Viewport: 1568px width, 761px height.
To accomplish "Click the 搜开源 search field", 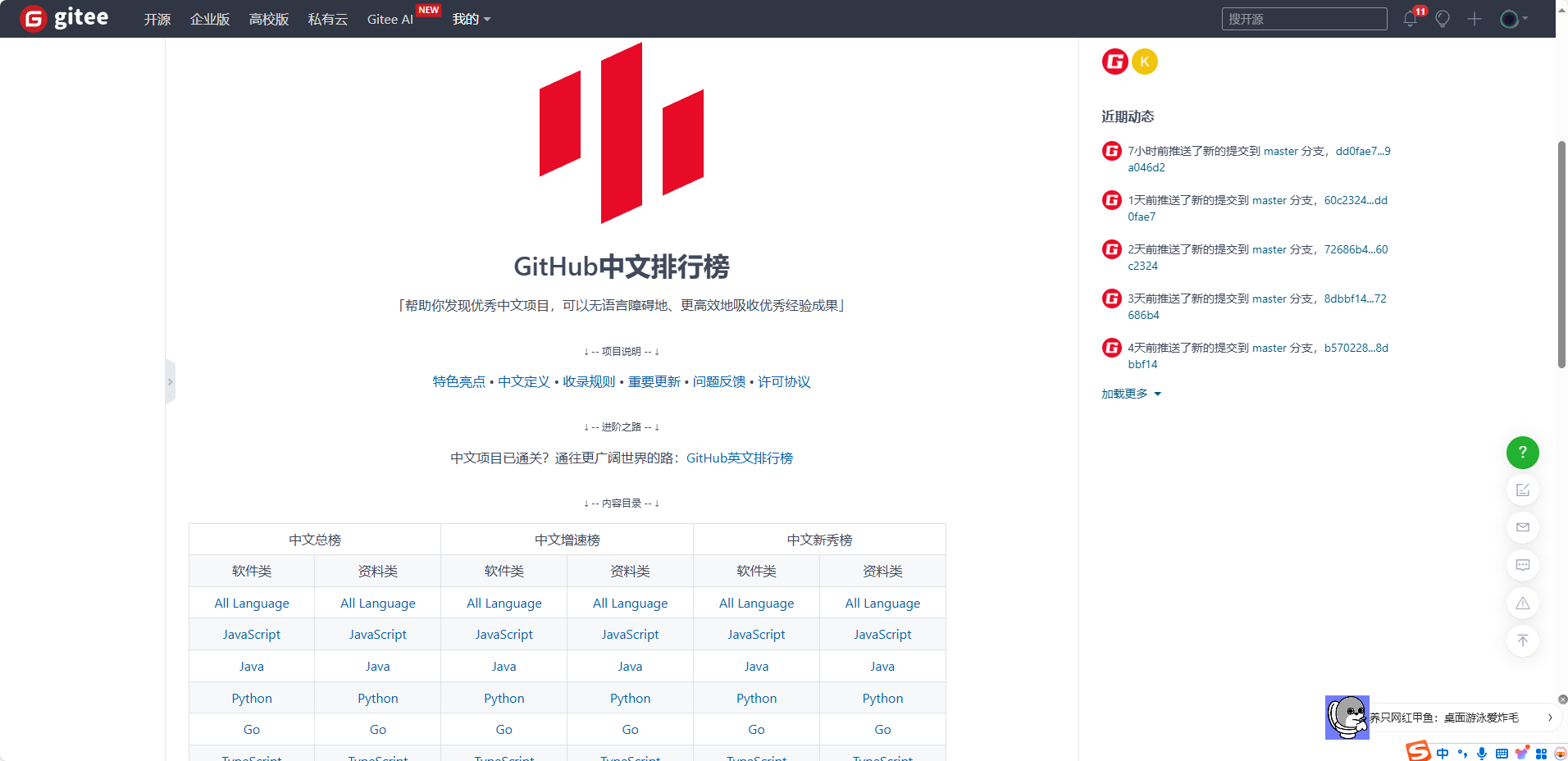I will click(x=1304, y=19).
